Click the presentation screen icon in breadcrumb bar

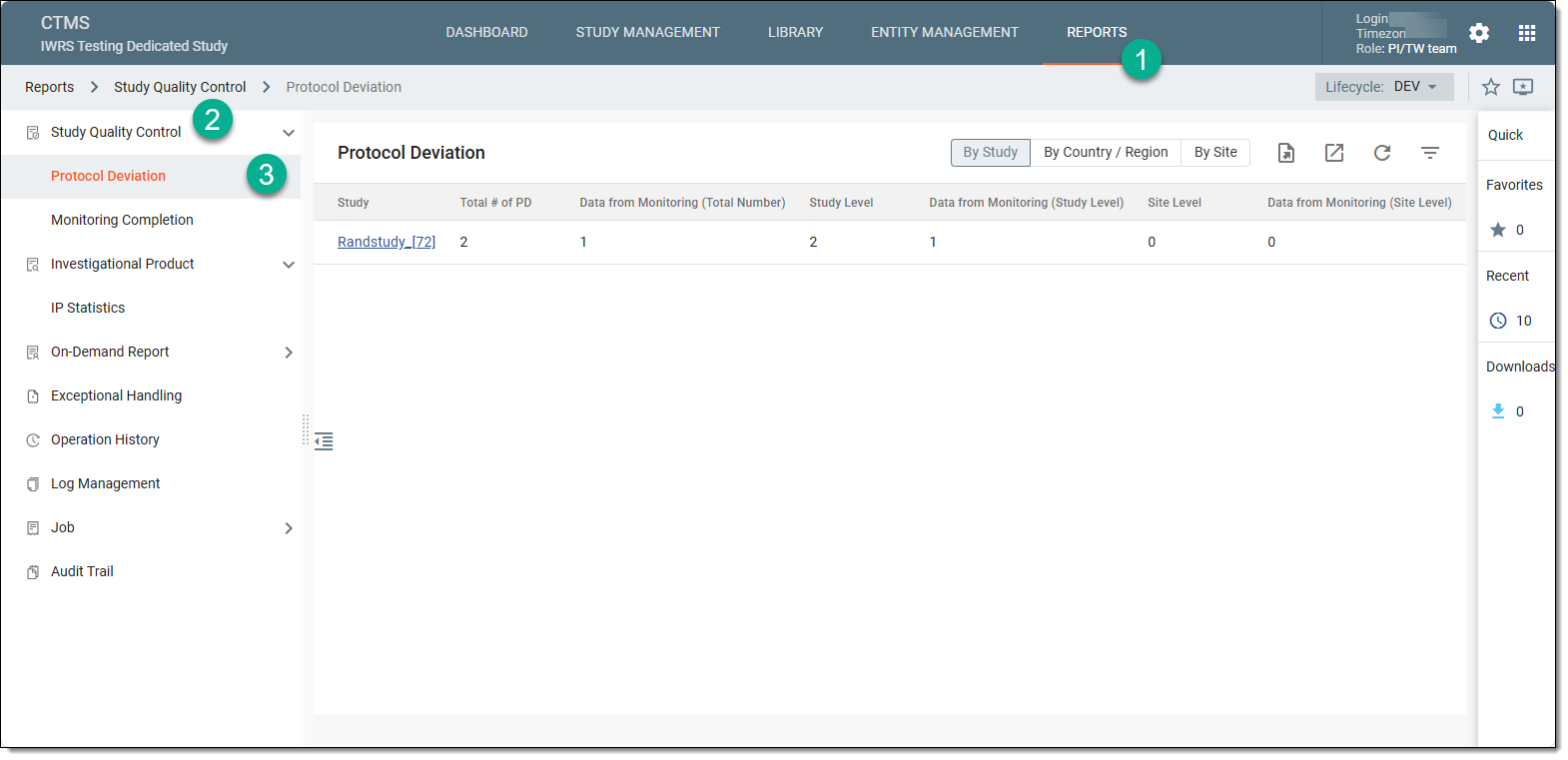(x=1523, y=87)
